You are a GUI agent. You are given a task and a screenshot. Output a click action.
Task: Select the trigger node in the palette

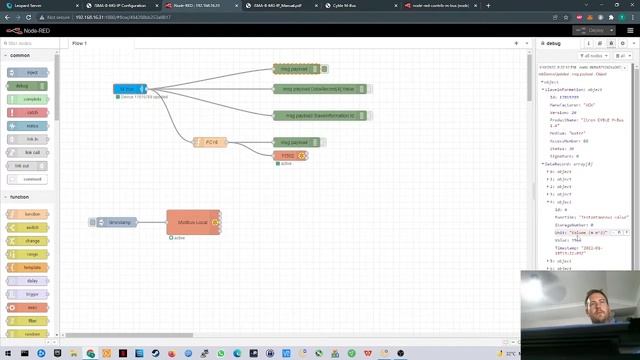pos(27,294)
